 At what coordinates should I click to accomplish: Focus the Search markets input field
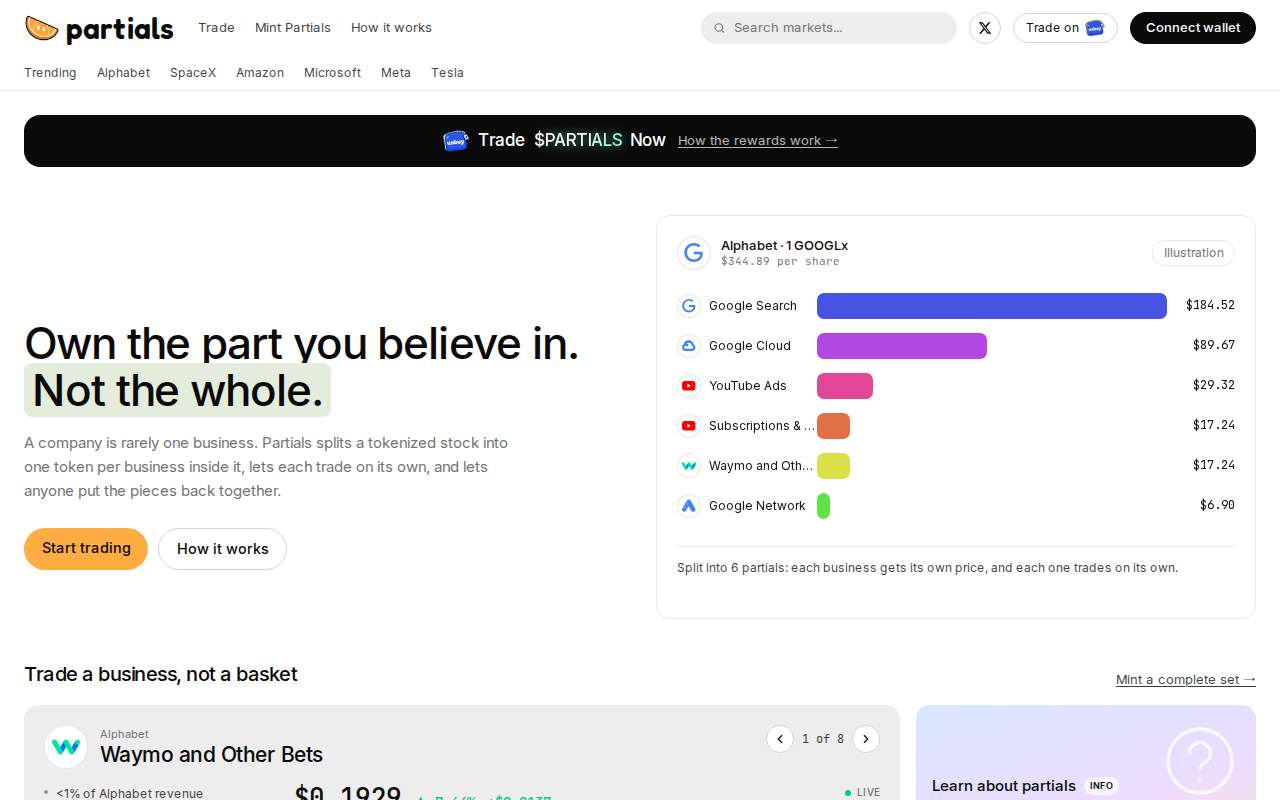[829, 28]
